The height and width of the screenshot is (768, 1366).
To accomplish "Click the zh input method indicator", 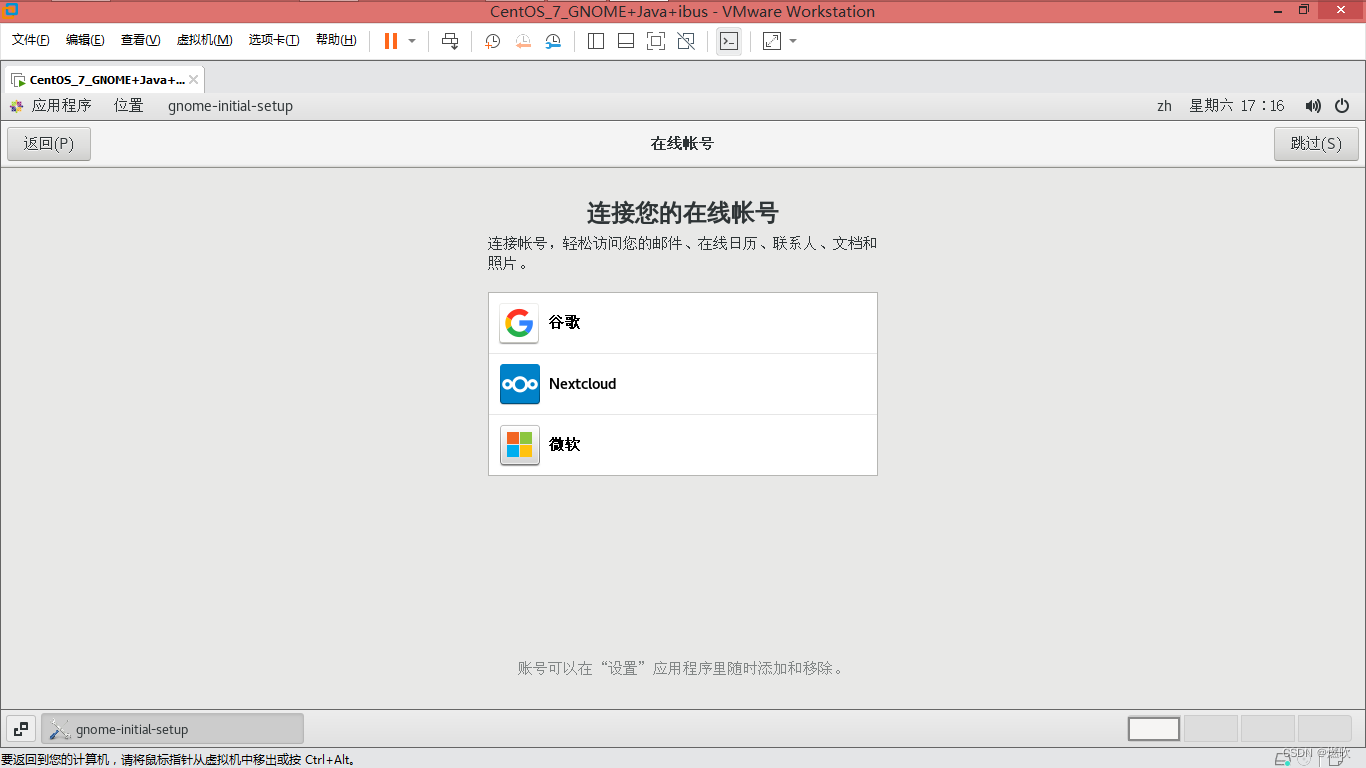I will point(1164,106).
